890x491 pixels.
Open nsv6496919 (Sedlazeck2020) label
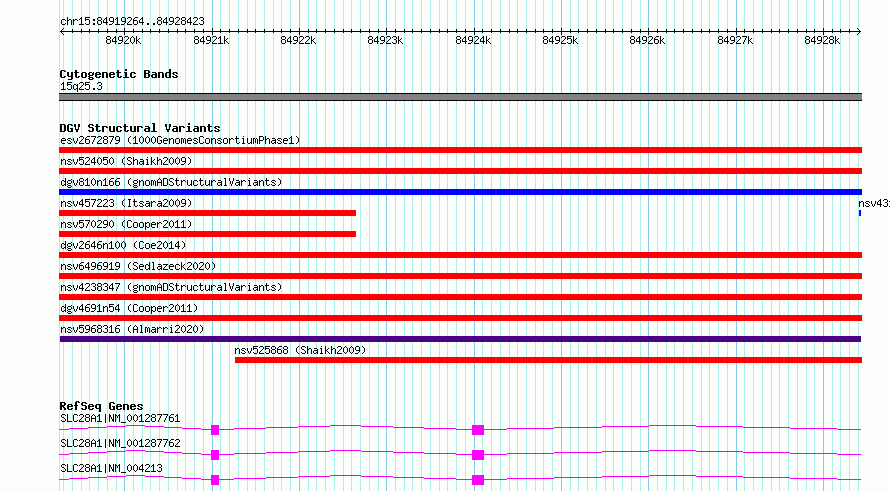coord(138,266)
